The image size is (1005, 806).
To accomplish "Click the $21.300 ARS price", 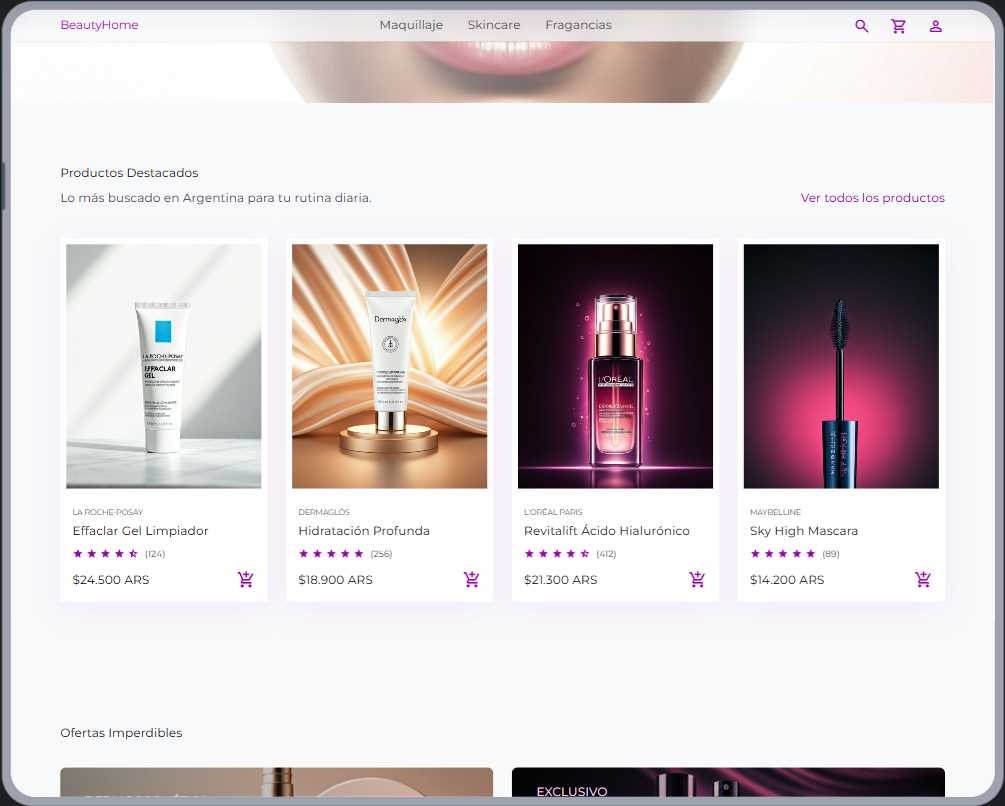I will coord(560,580).
